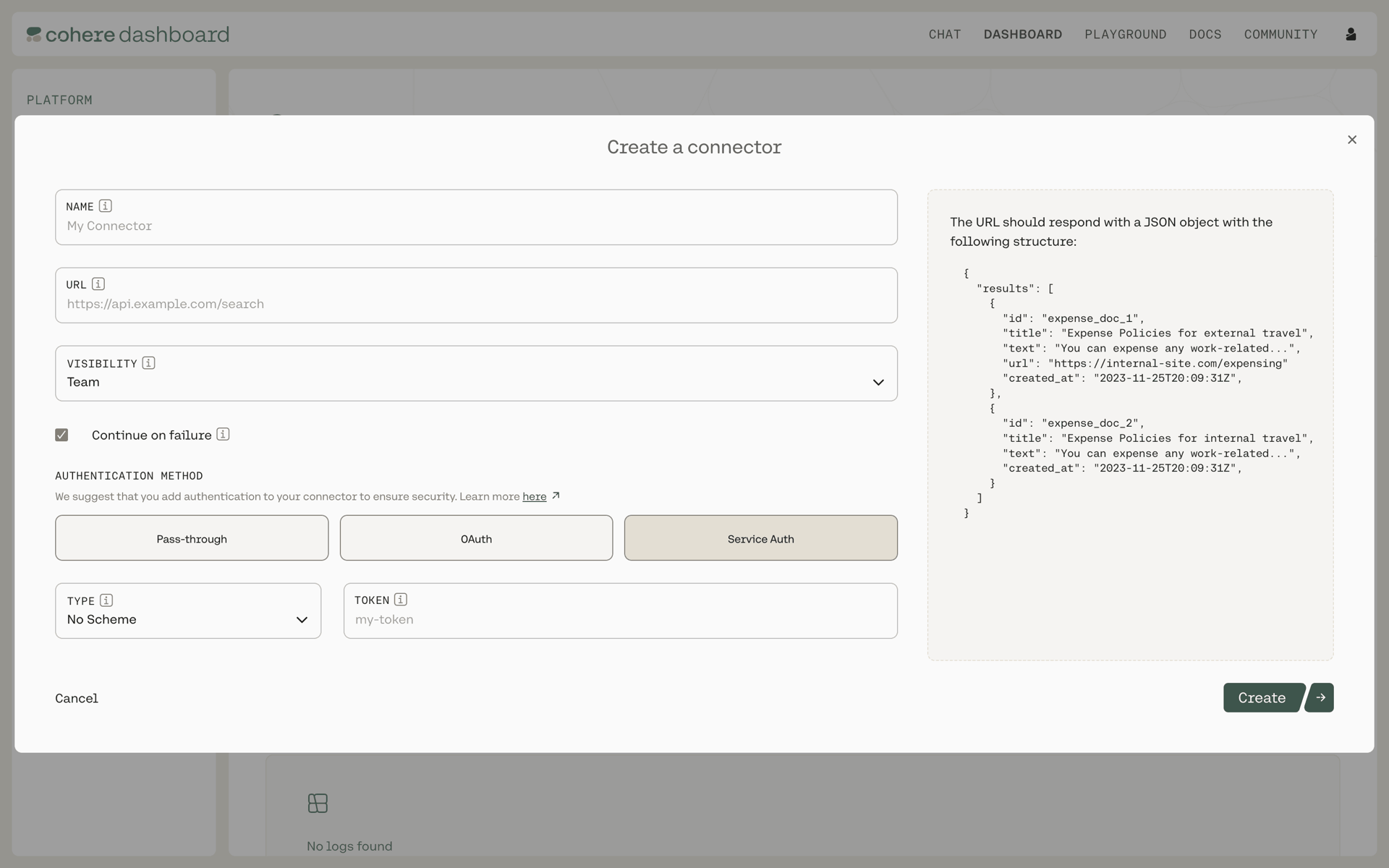Open the user profile icon
Image resolution: width=1389 pixels, height=868 pixels.
coord(1351,34)
